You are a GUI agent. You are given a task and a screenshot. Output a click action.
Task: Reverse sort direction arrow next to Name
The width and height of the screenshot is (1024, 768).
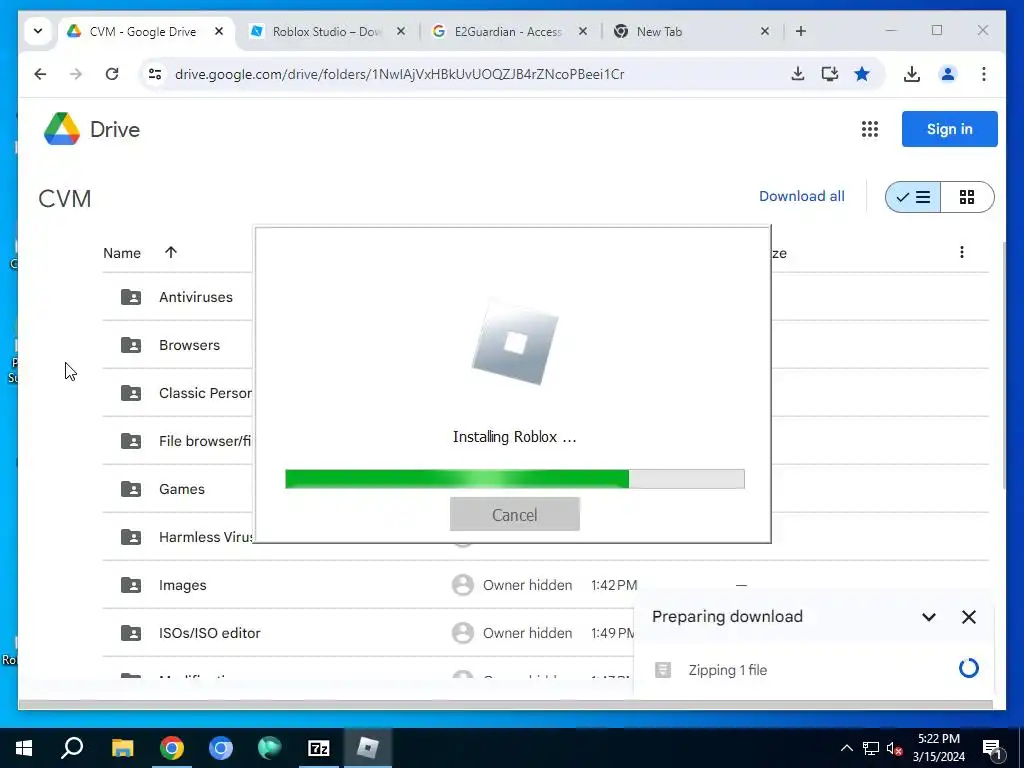tap(171, 252)
